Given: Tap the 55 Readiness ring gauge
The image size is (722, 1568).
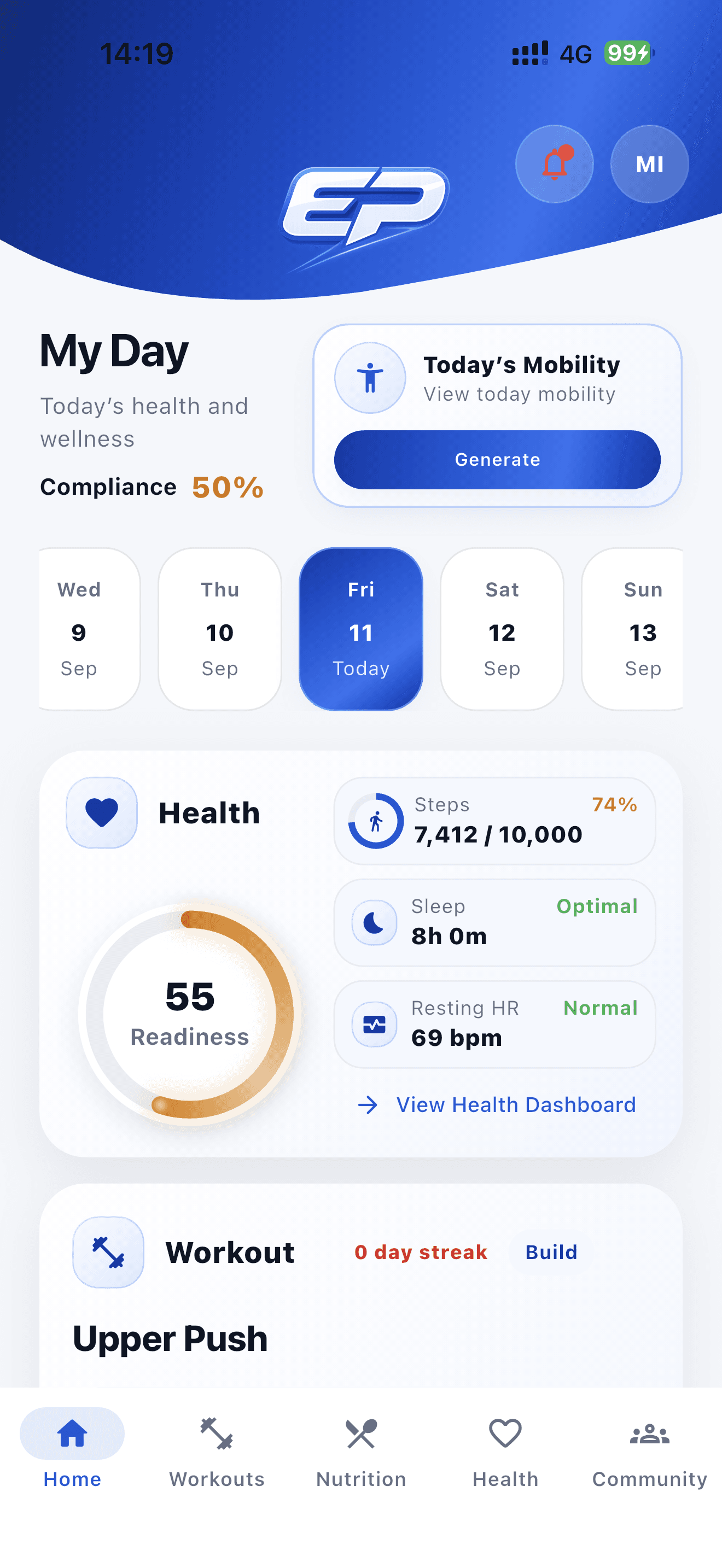Looking at the screenshot, I should coord(190,1014).
